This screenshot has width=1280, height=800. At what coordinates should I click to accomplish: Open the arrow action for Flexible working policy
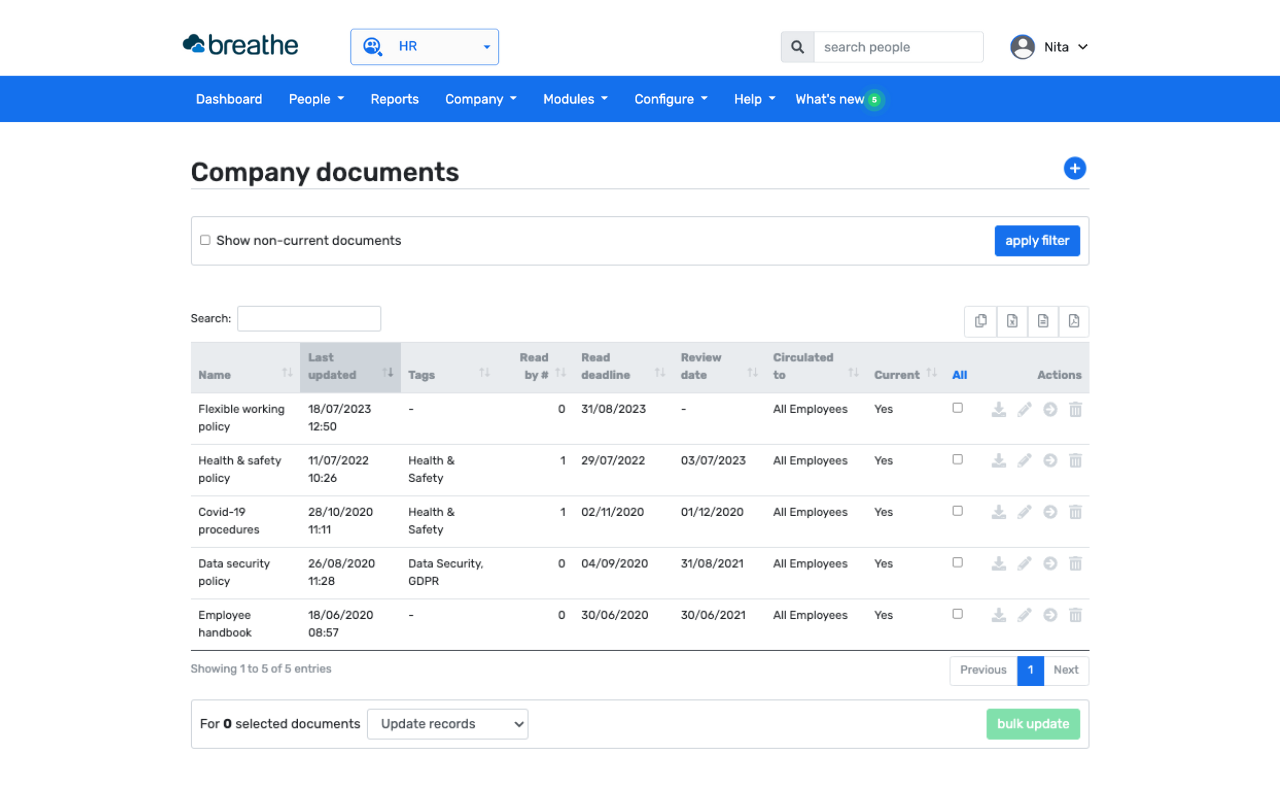click(1050, 409)
